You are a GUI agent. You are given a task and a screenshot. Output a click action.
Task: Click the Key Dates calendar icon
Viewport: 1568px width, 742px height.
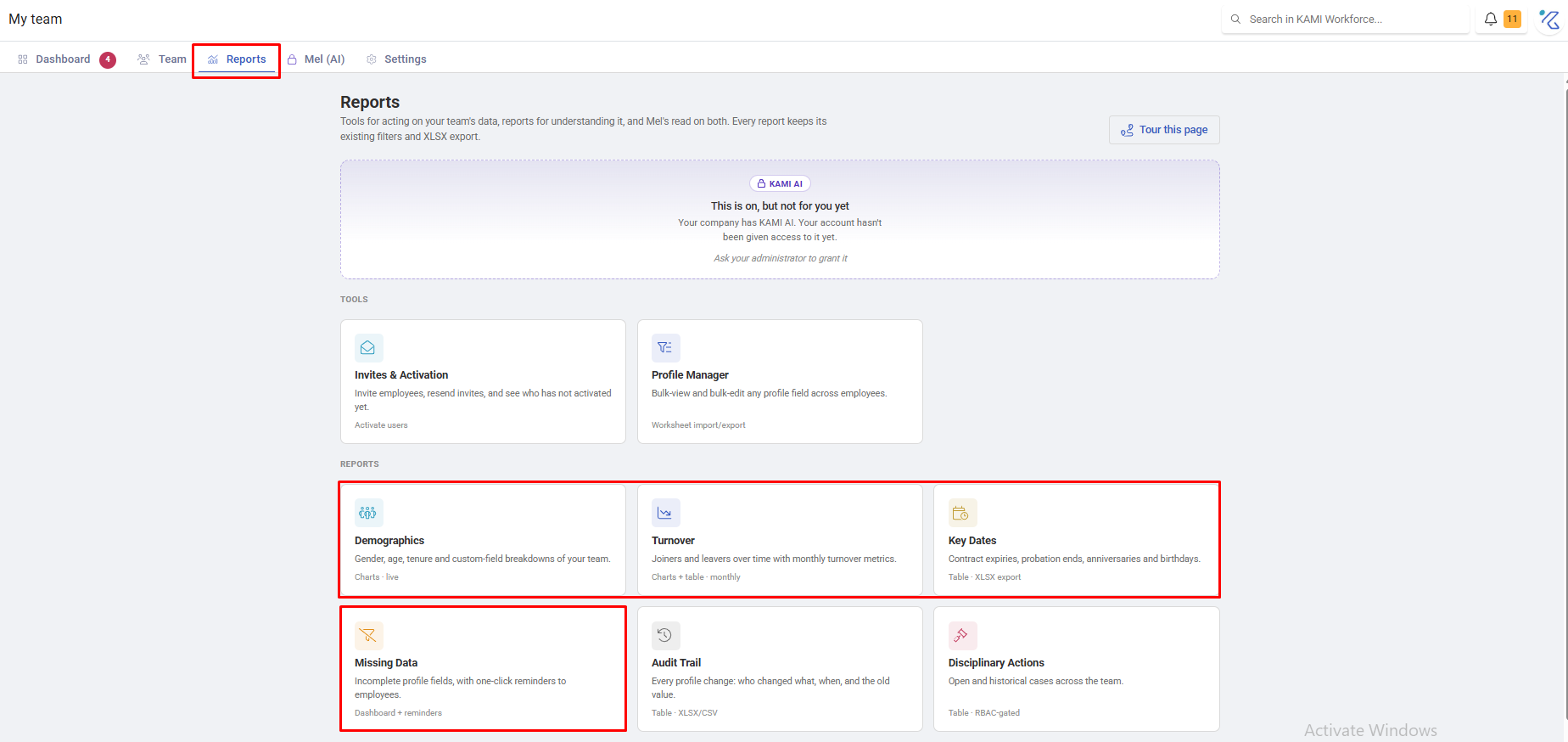tap(962, 513)
